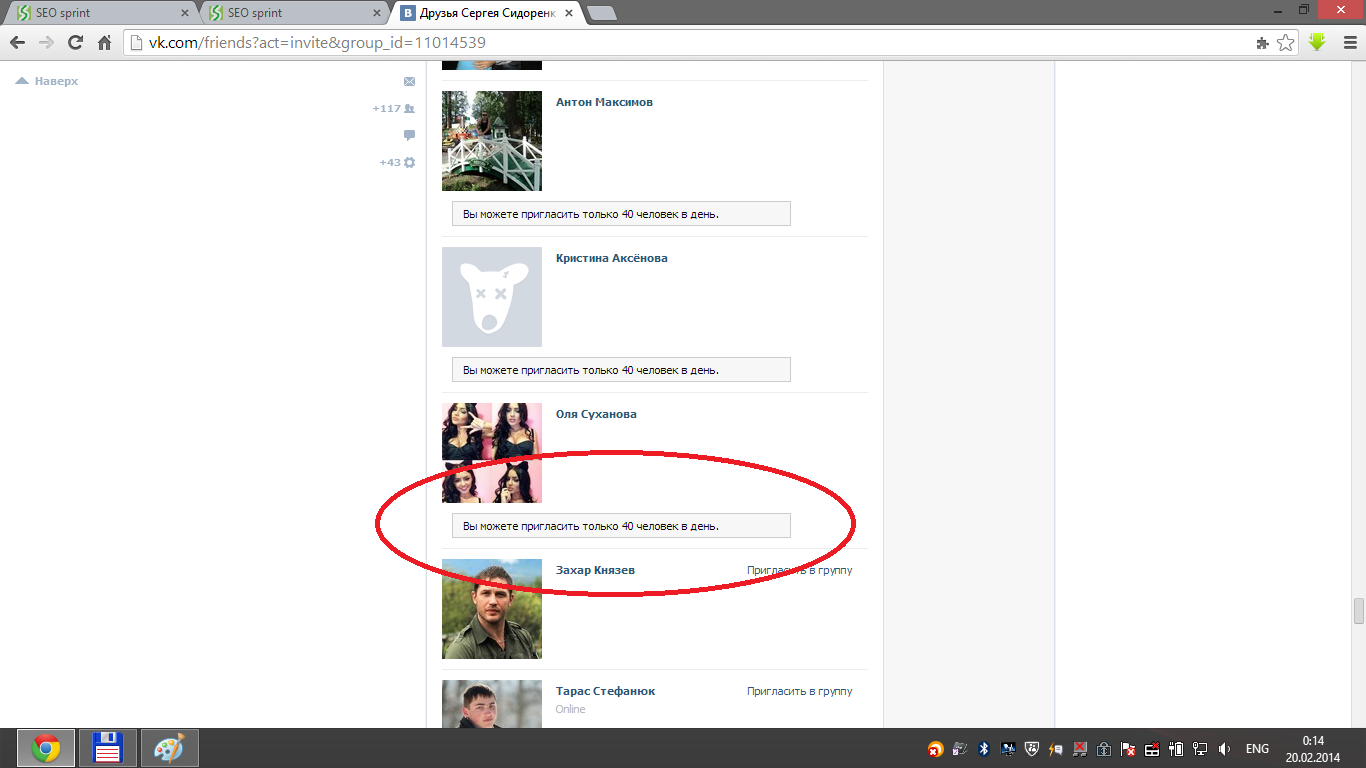Click the 40-per-day limit message under Оля Суханова

click(621, 526)
